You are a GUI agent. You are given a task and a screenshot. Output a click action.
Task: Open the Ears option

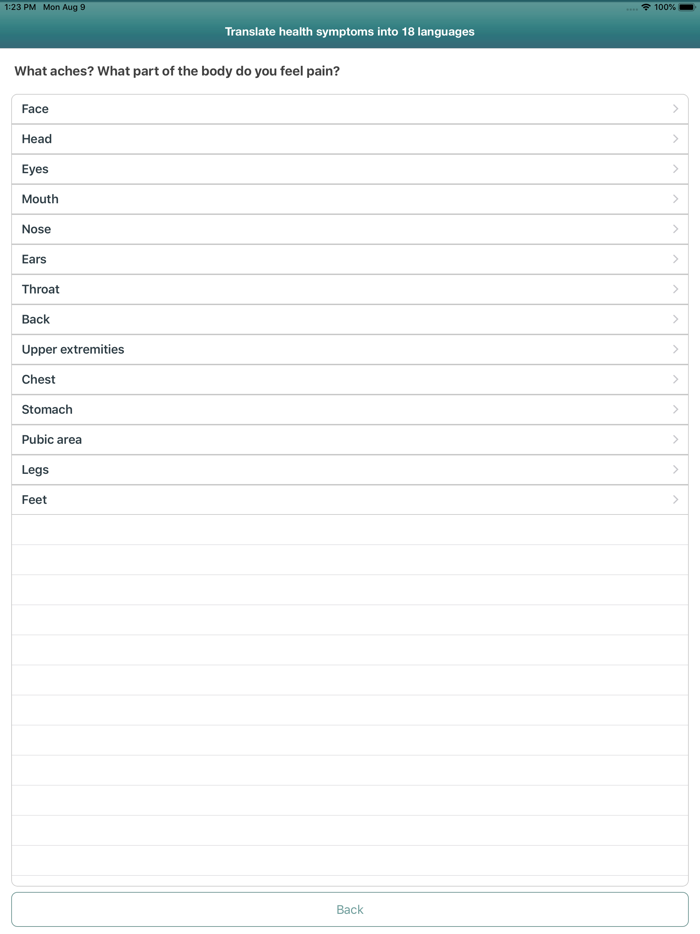pyautogui.click(x=350, y=258)
